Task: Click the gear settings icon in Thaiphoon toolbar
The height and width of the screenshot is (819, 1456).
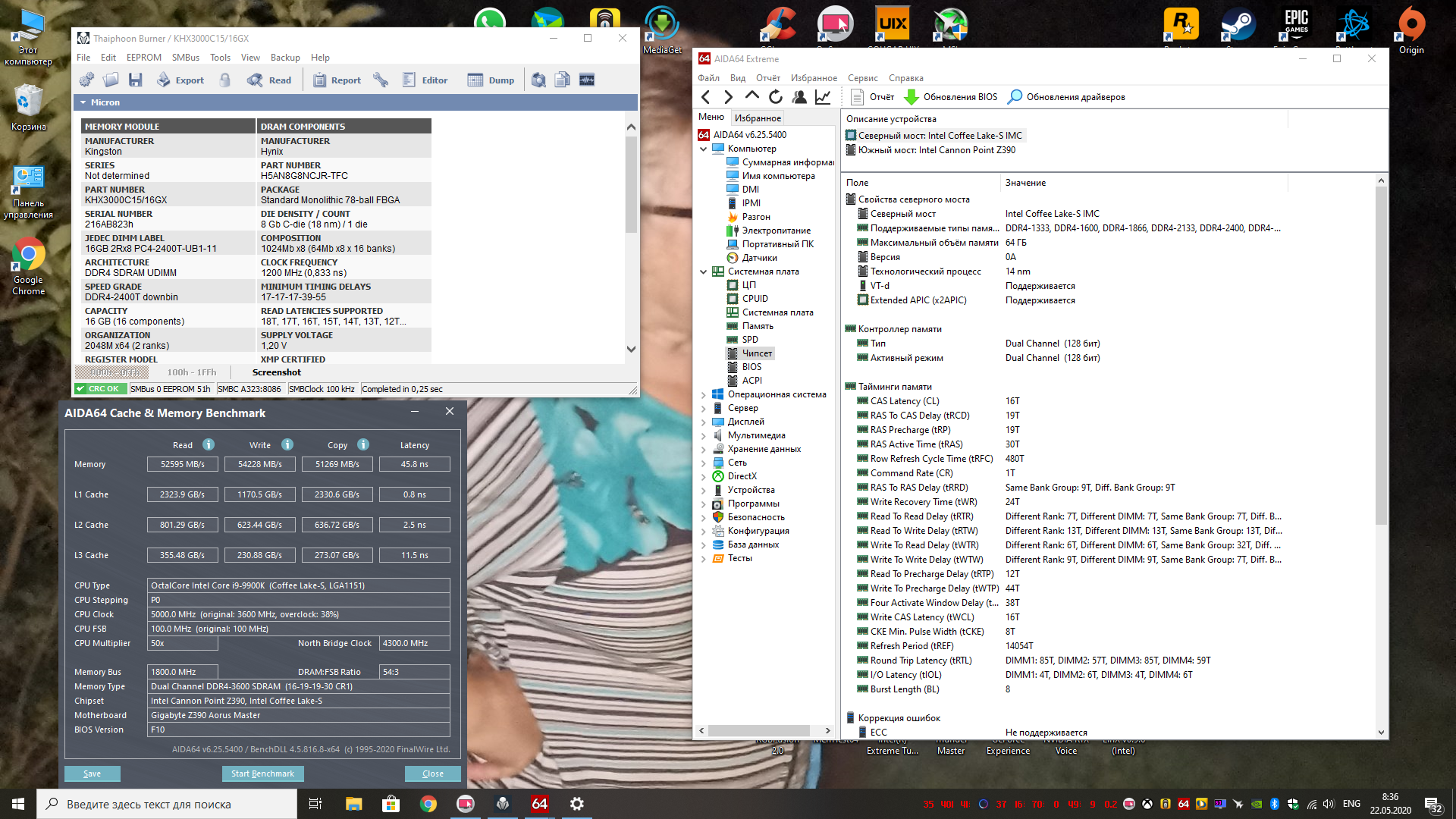Action: (x=86, y=80)
